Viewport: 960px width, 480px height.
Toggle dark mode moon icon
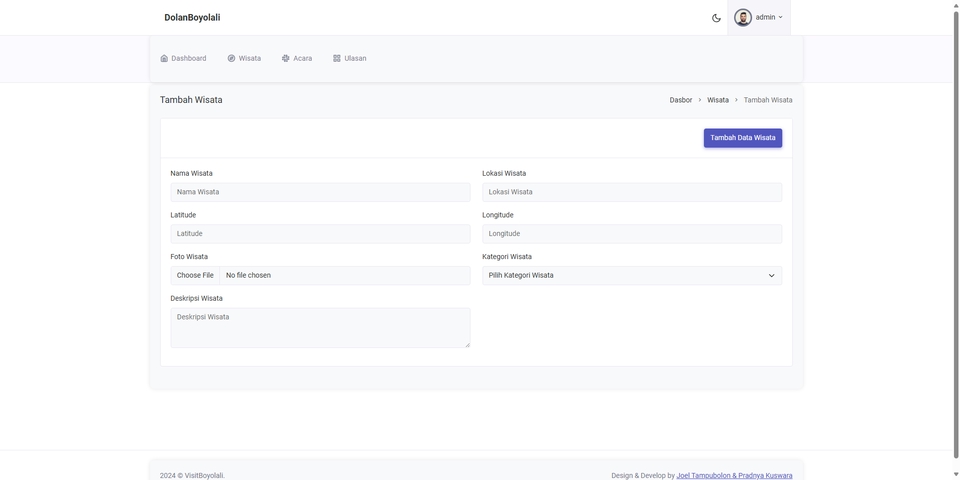[716, 18]
